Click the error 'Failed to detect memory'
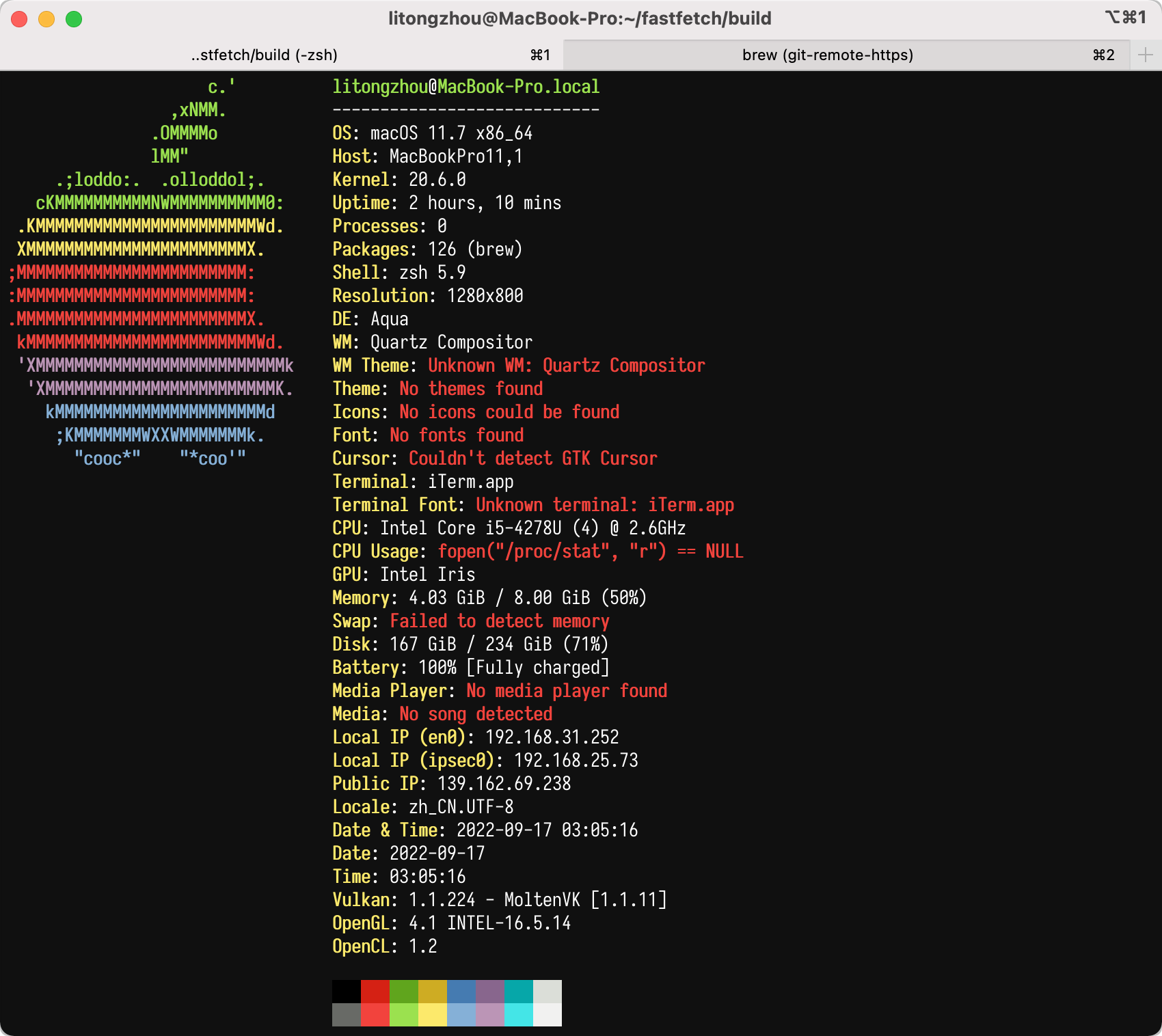Screen dimensions: 1162x1036 [x=500, y=621]
